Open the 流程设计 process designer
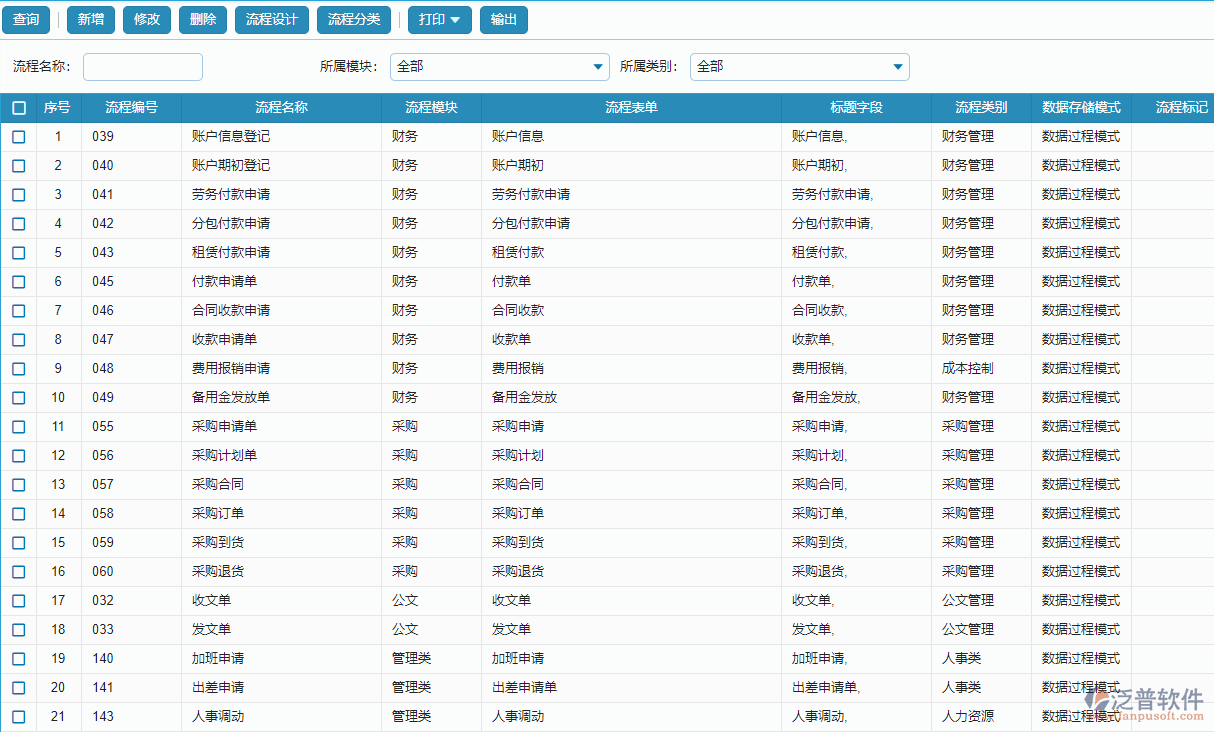Screen dimensions: 1214x732 (x=271, y=19)
